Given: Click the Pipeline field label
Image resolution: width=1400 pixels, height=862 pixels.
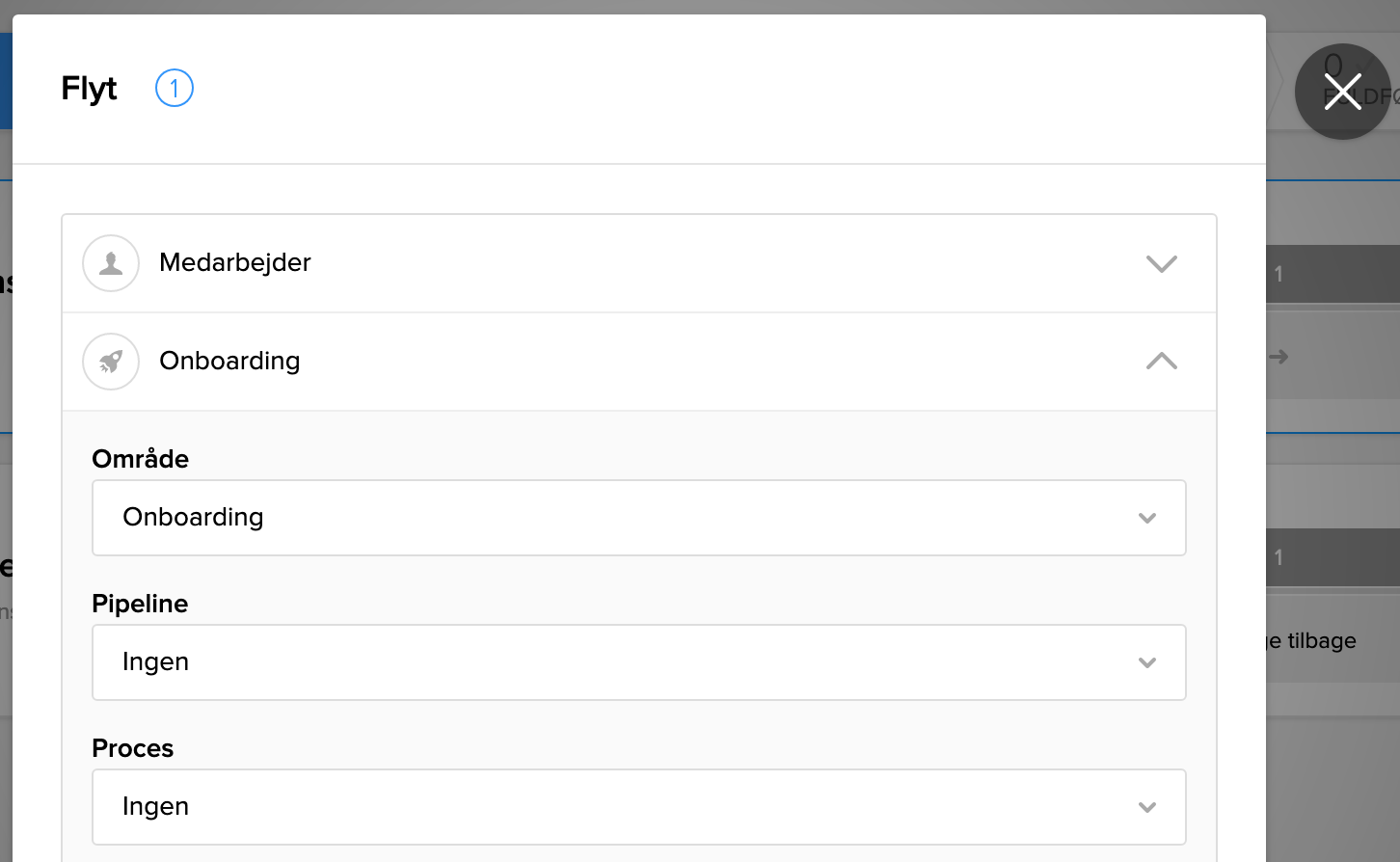Looking at the screenshot, I should 140,604.
